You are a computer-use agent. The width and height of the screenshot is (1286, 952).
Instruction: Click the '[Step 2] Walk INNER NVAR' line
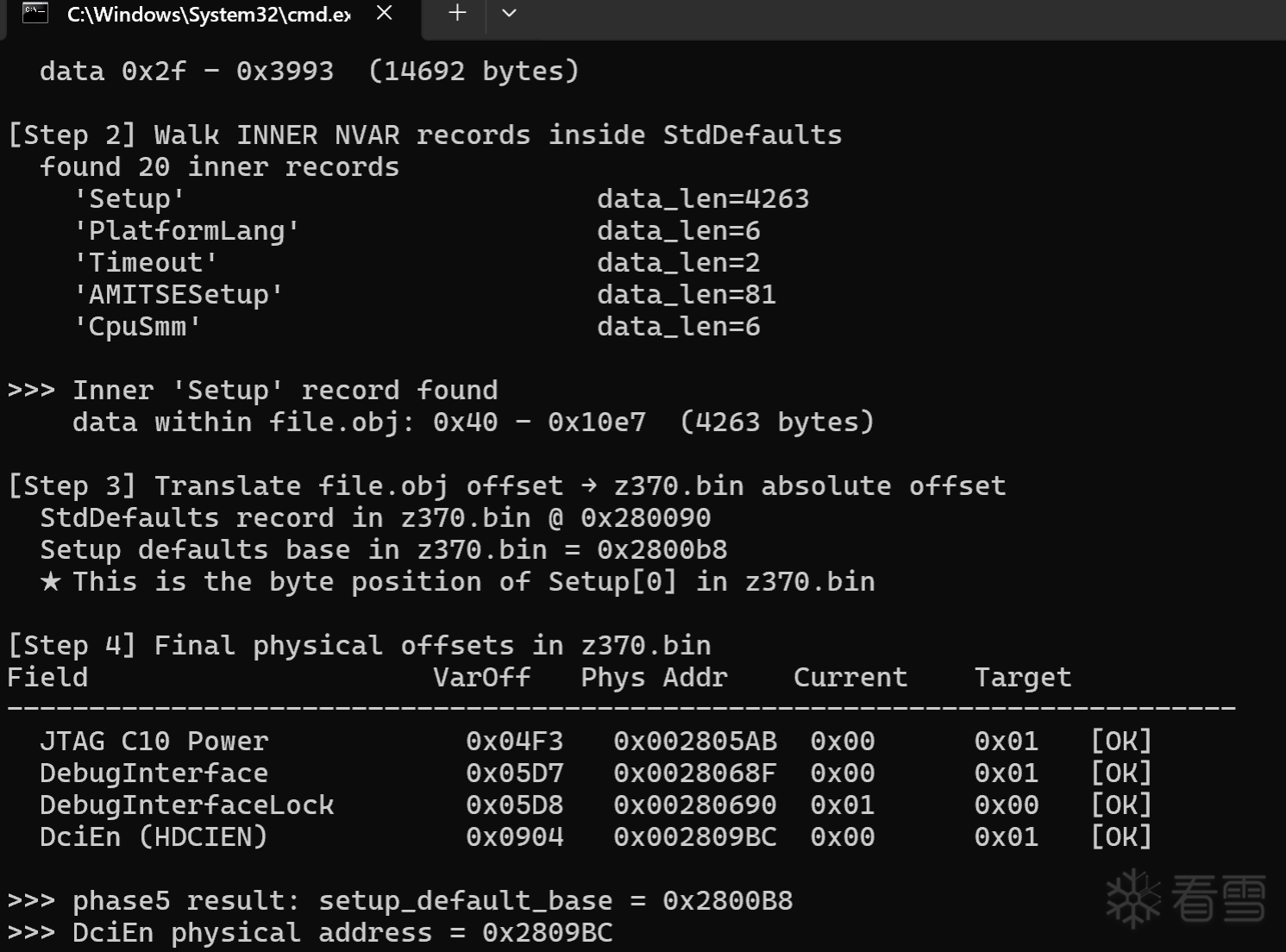[x=424, y=135]
